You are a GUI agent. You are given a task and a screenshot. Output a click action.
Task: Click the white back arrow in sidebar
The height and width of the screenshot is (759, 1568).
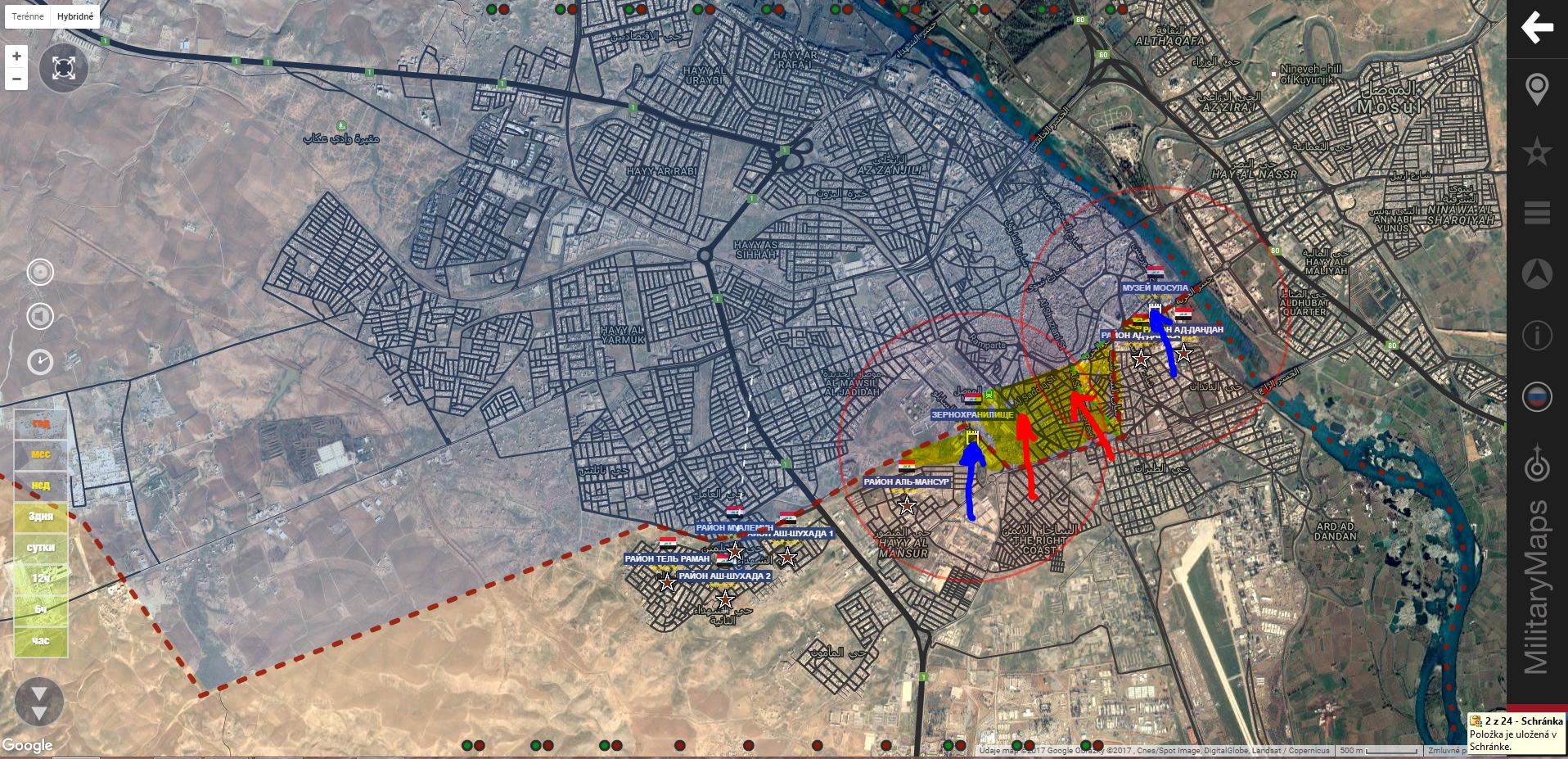click(x=1536, y=28)
